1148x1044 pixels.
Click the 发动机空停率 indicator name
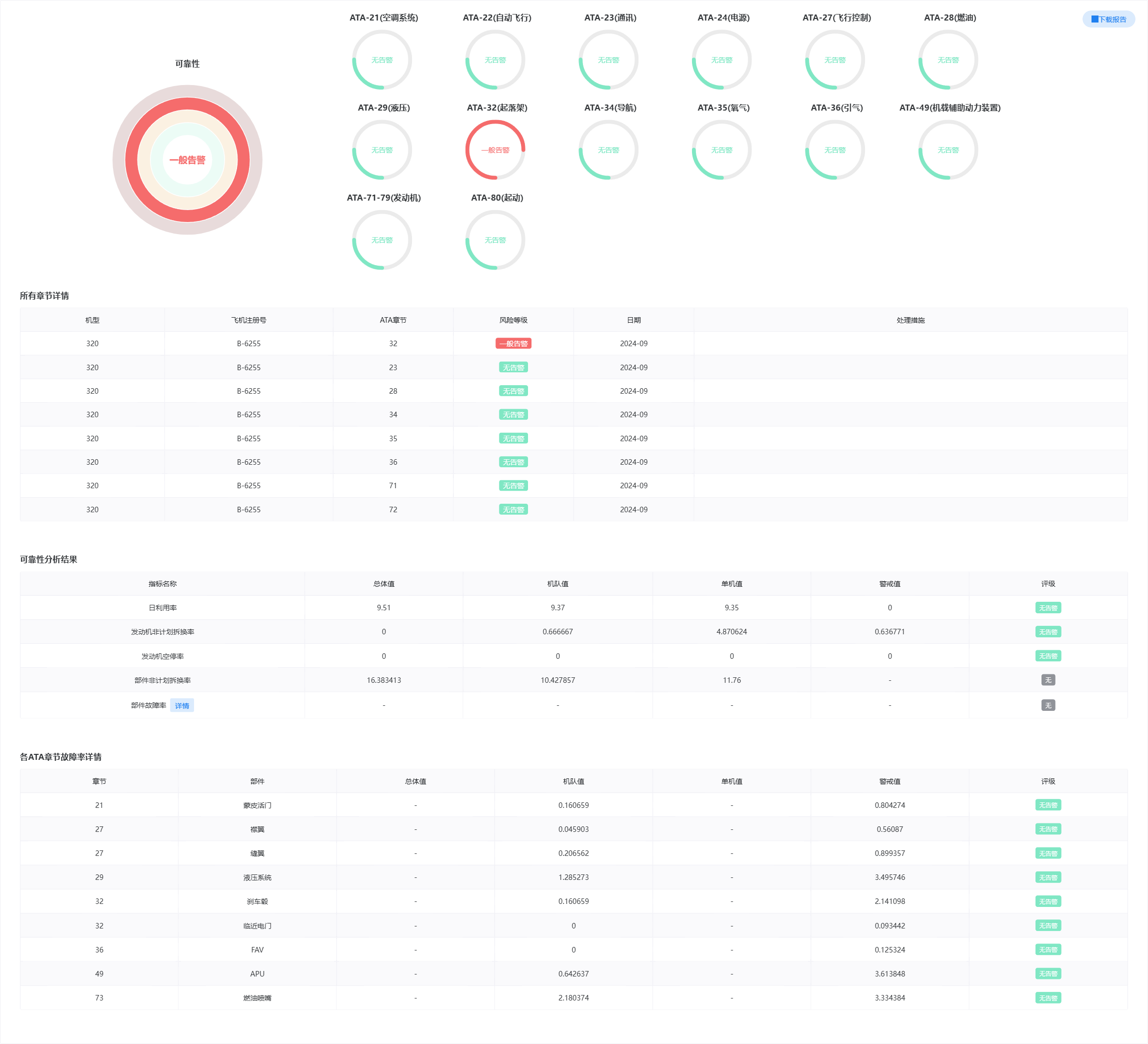pos(162,656)
